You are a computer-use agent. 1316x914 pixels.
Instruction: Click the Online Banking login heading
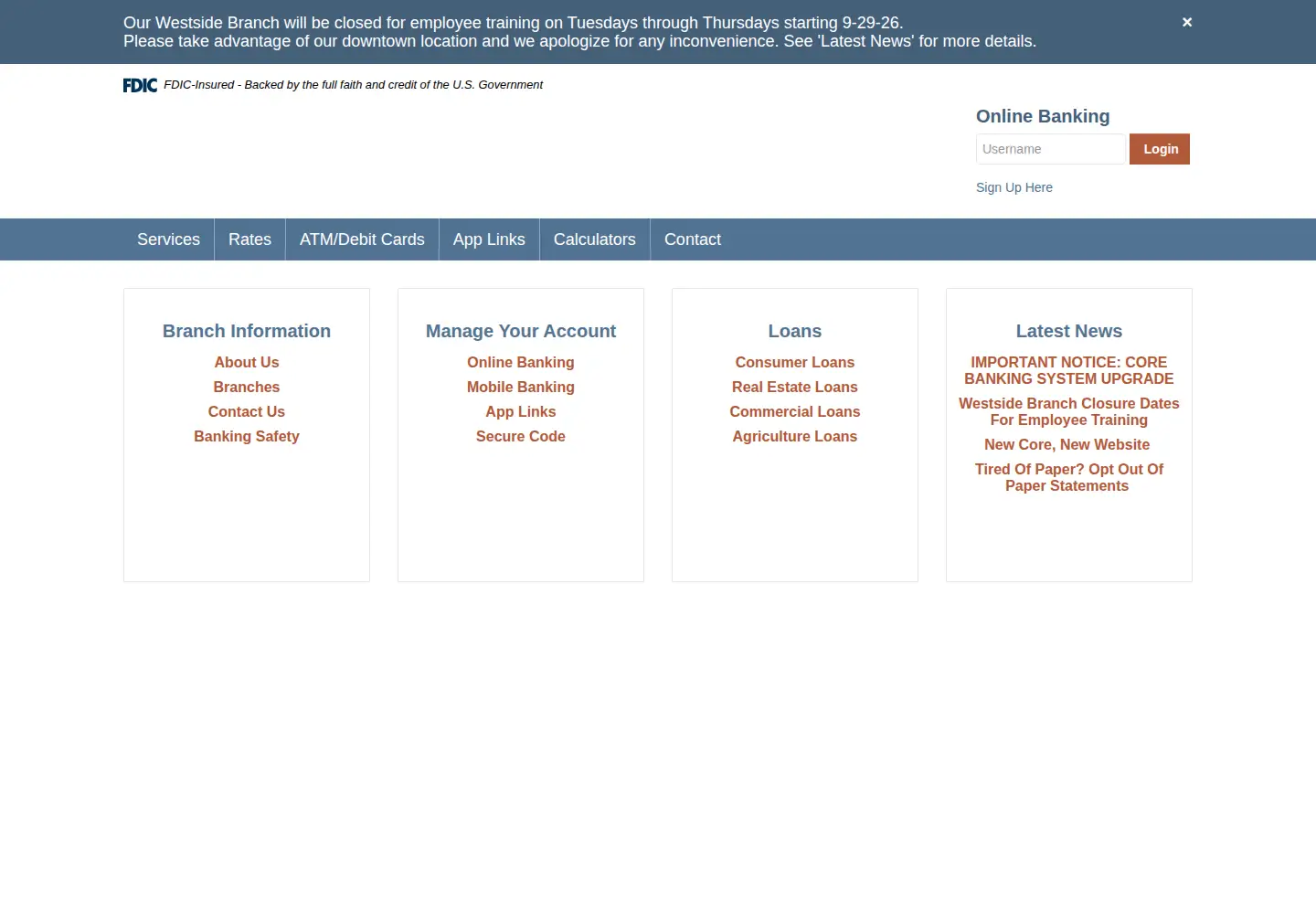(1043, 116)
